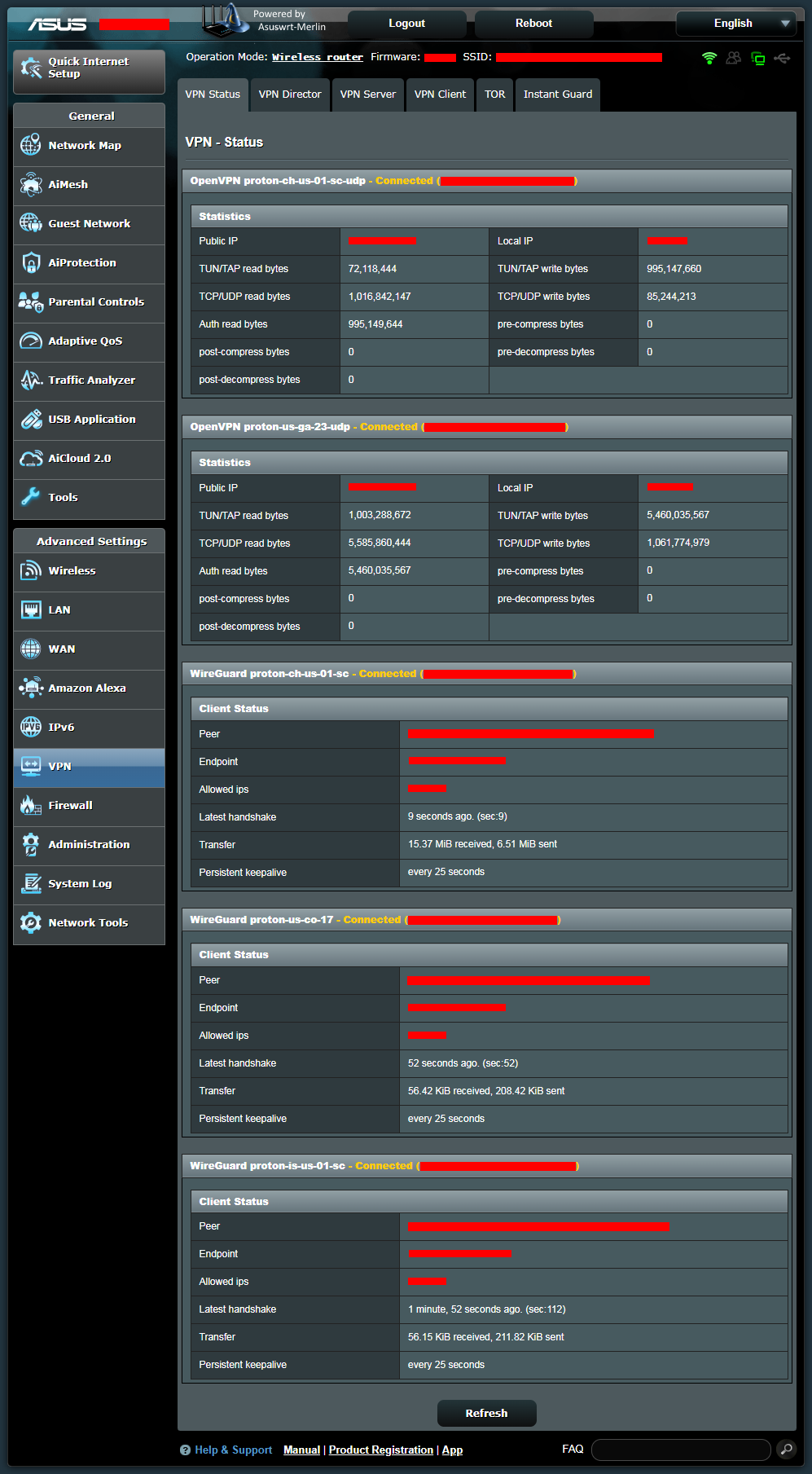Open the App link in footer
Screen dimensions: 812x1474
[x=452, y=1450]
